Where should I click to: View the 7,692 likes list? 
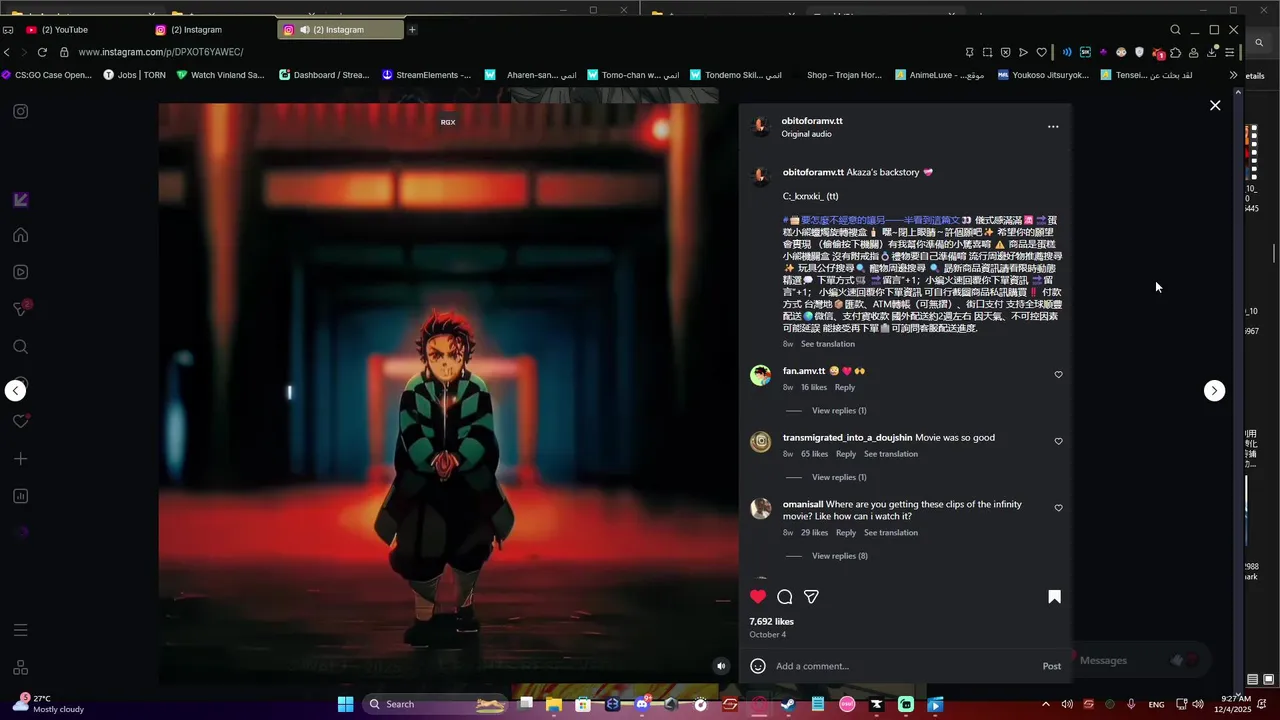tap(772, 622)
